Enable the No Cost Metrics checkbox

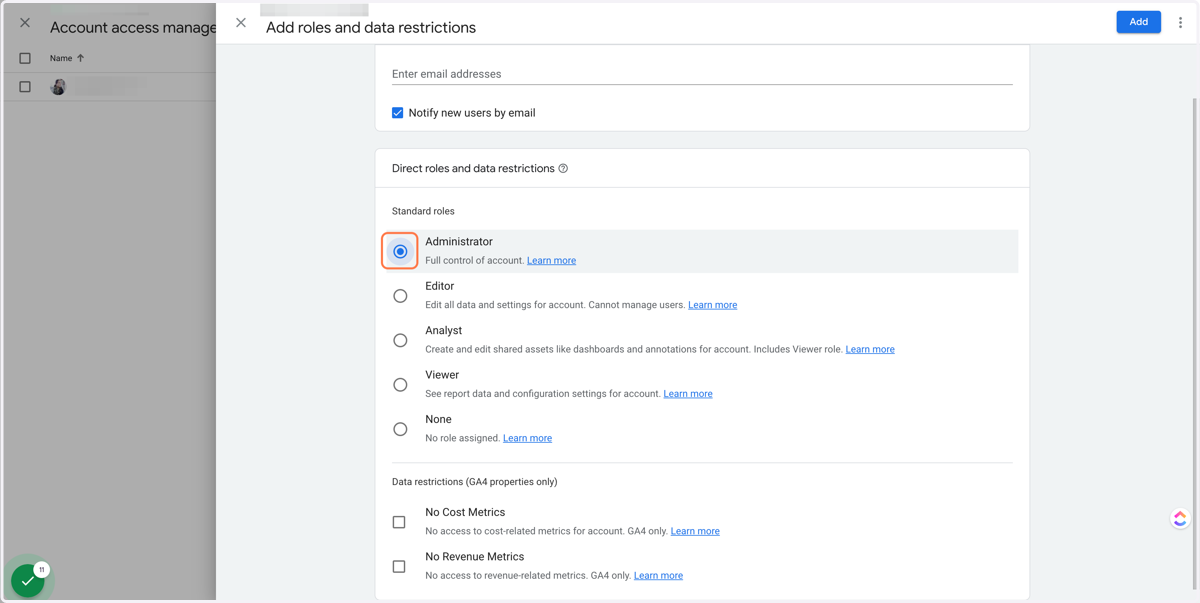tap(399, 522)
